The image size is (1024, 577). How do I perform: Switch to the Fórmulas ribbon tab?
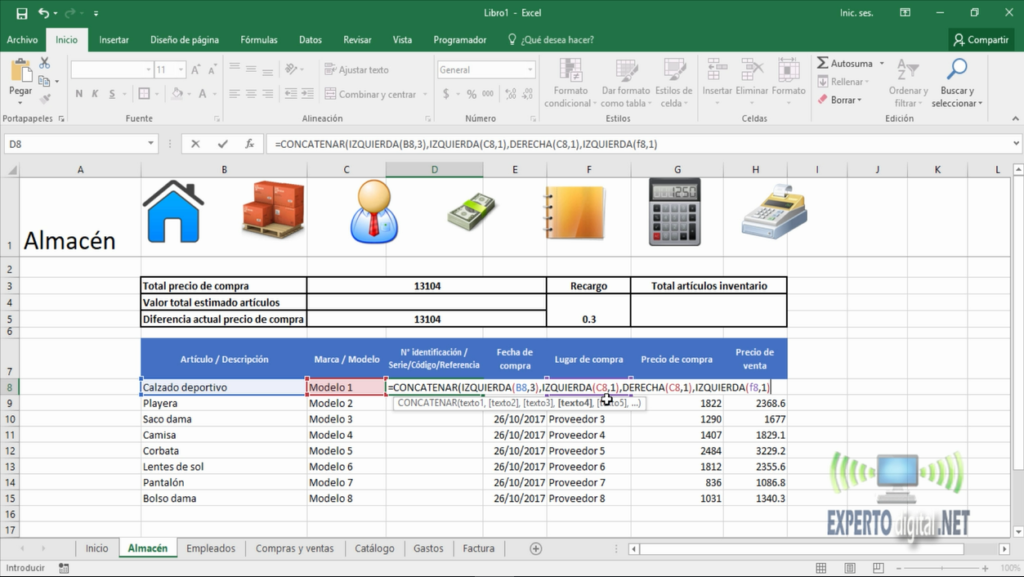258,39
